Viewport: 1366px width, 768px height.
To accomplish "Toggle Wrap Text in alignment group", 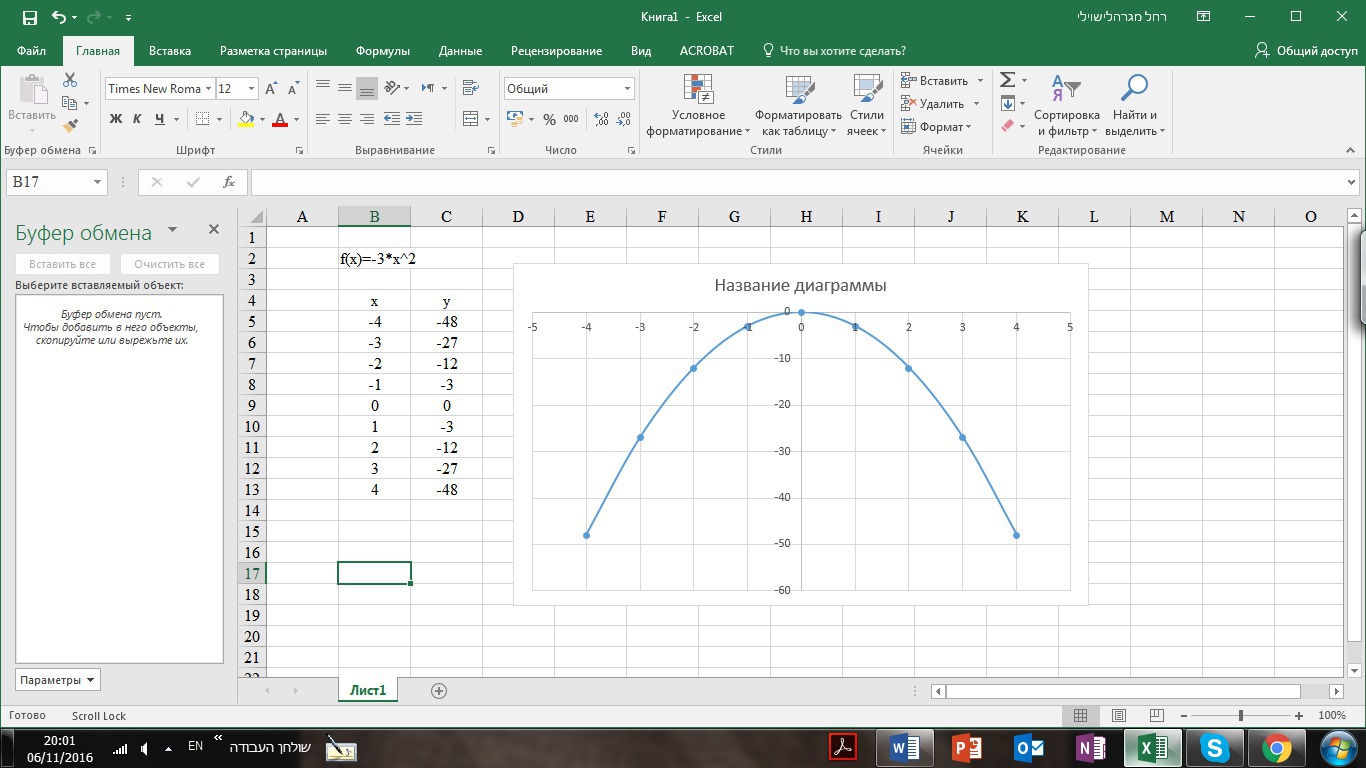I will tap(471, 88).
